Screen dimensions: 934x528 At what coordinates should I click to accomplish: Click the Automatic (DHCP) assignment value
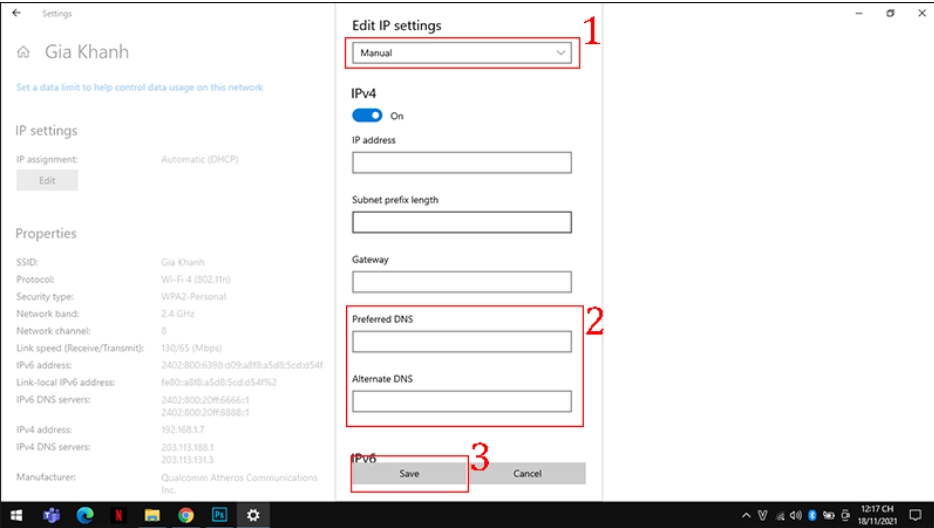point(200,159)
